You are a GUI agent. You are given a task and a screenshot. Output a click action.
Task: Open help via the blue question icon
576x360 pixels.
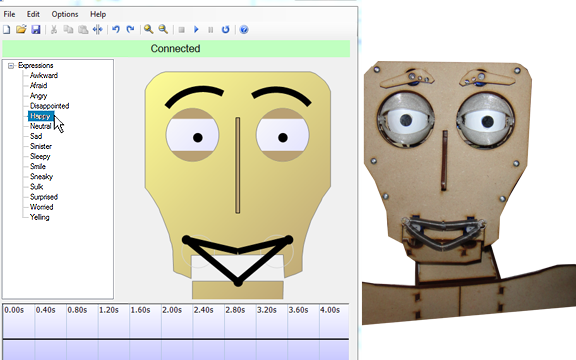tap(244, 29)
